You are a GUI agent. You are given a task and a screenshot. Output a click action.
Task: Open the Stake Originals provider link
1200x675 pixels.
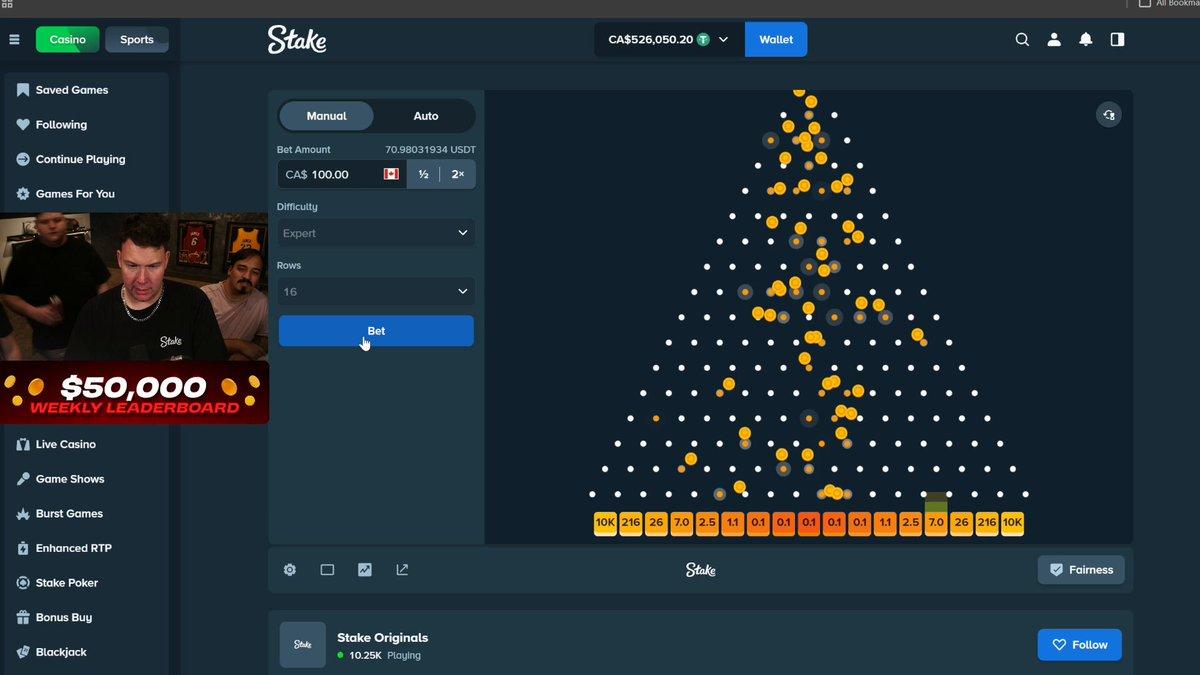pyautogui.click(x=382, y=637)
